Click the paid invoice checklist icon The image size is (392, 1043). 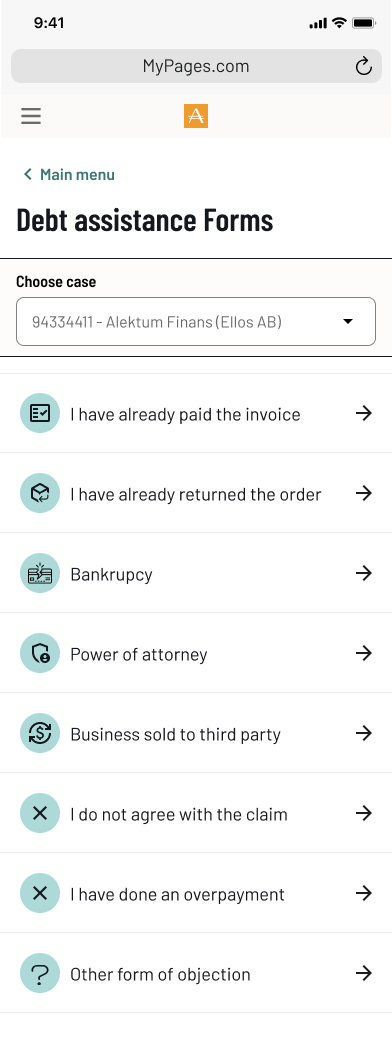[x=40, y=413]
